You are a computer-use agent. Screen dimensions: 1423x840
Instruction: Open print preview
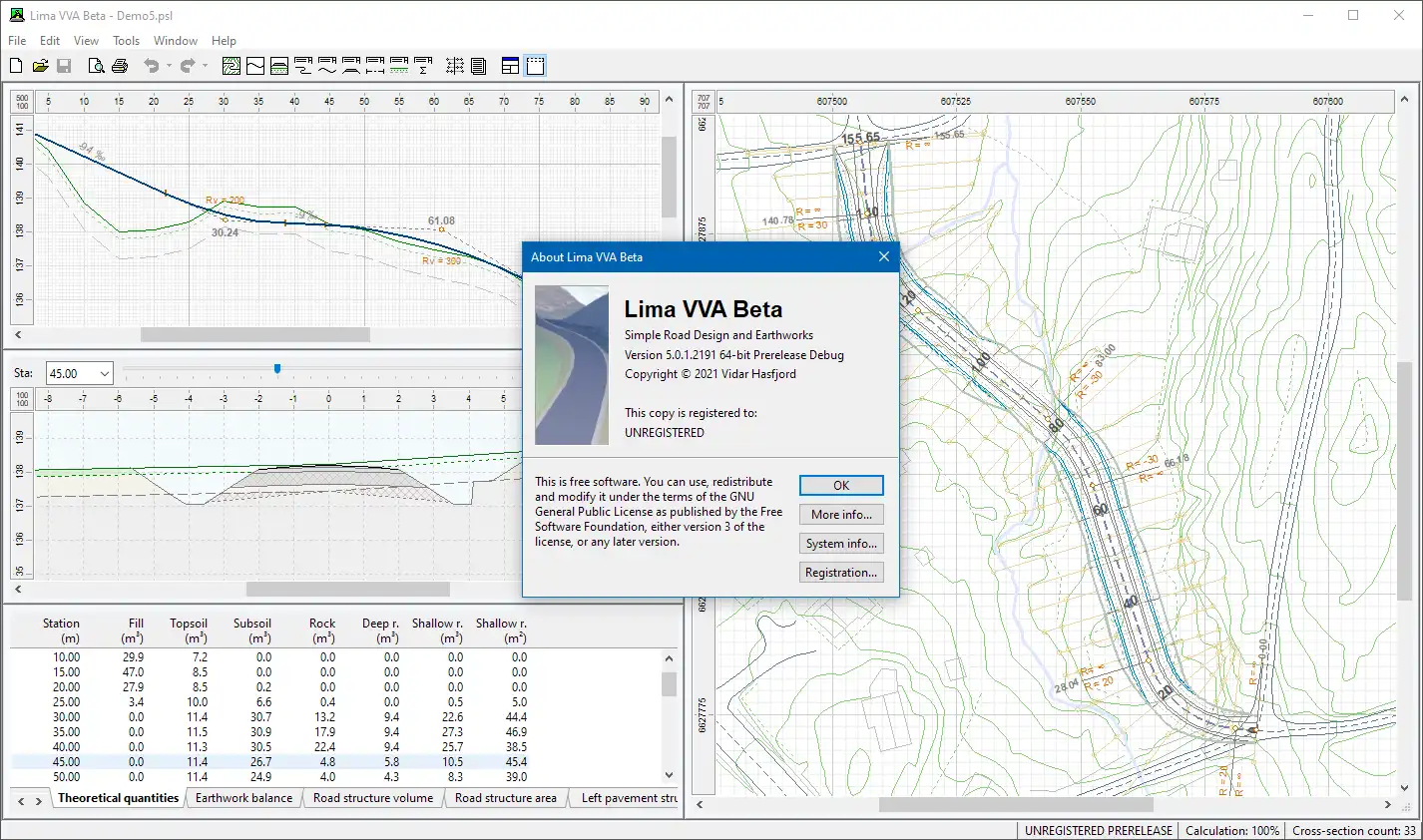coord(97,65)
